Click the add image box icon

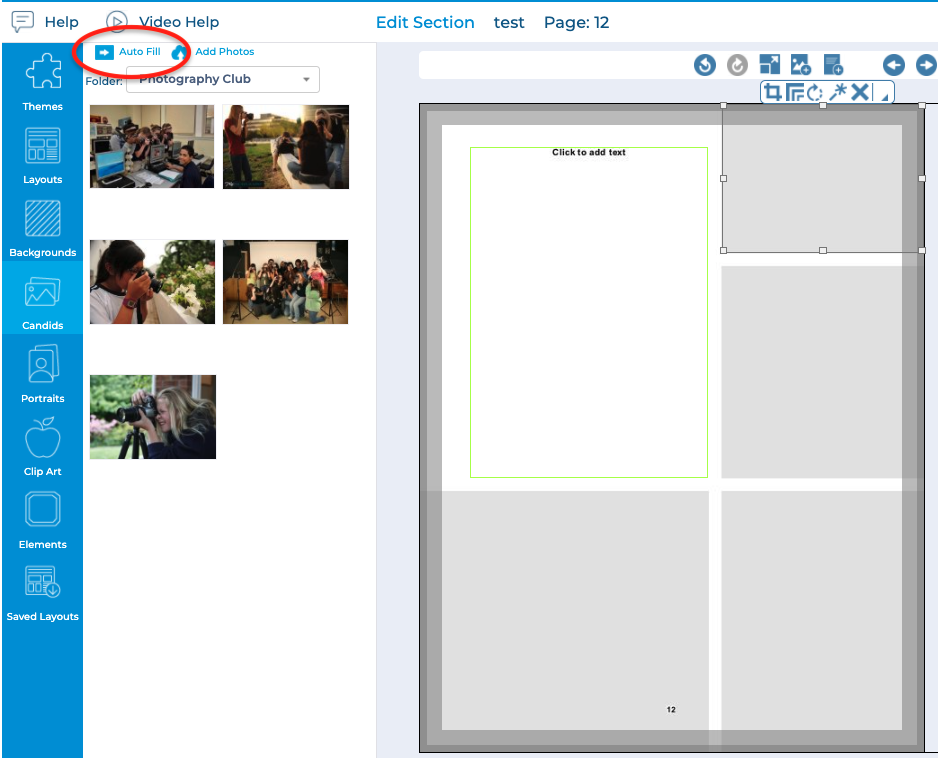pyautogui.click(x=801, y=65)
